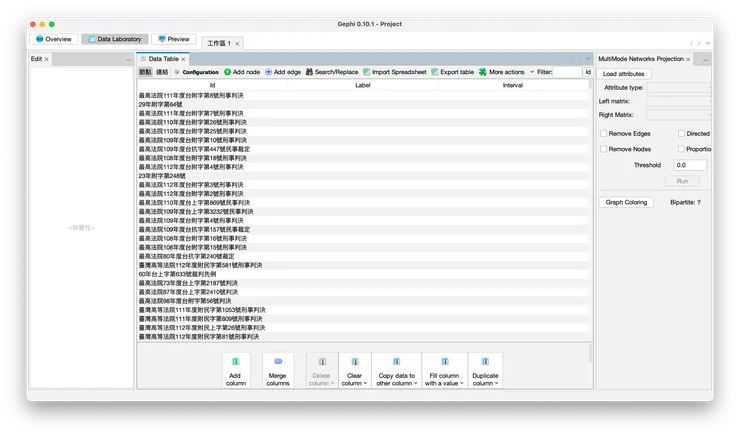The width and height of the screenshot is (740, 436).
Task: Select row 23年附字第248號
Action: [363, 176]
